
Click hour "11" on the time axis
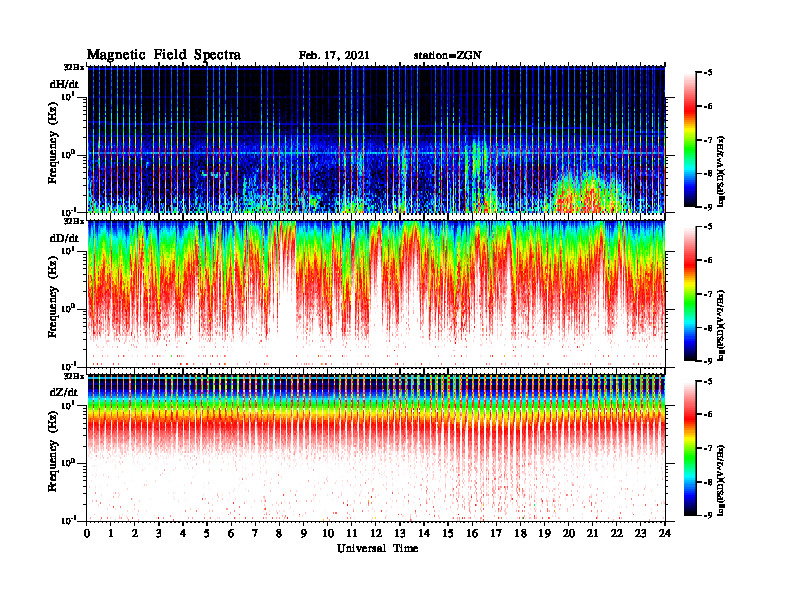pyautogui.click(x=352, y=533)
